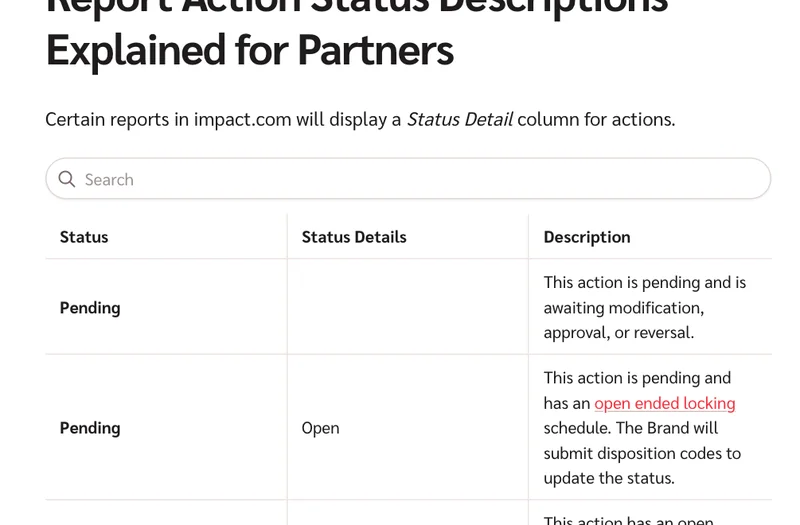Click the magnifier icon in the search bar
Screen dimensions: 800x525
click(x=67, y=179)
